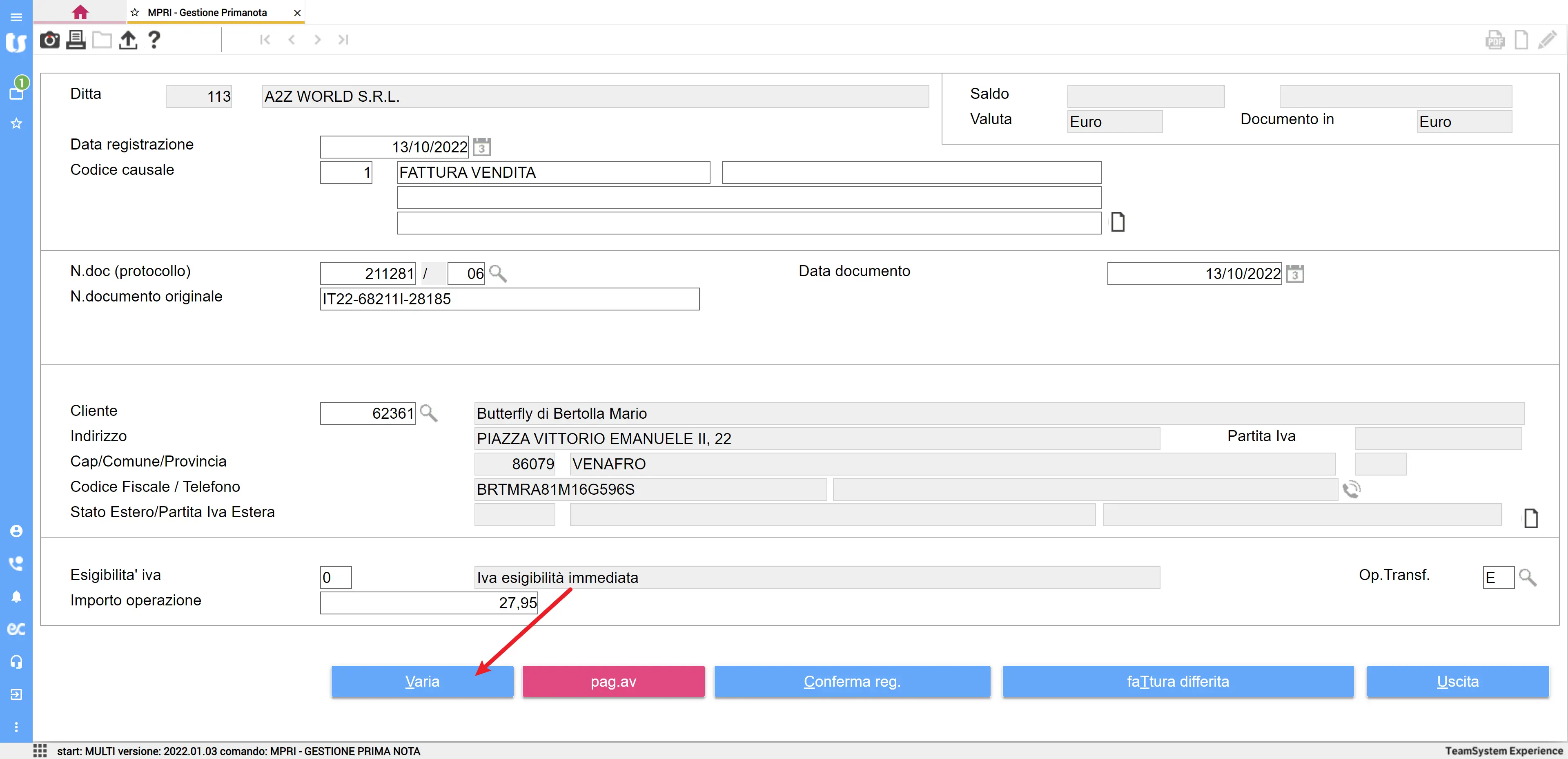Click the upload arrow icon
Image resolution: width=1568 pixels, height=759 pixels.
tap(128, 40)
